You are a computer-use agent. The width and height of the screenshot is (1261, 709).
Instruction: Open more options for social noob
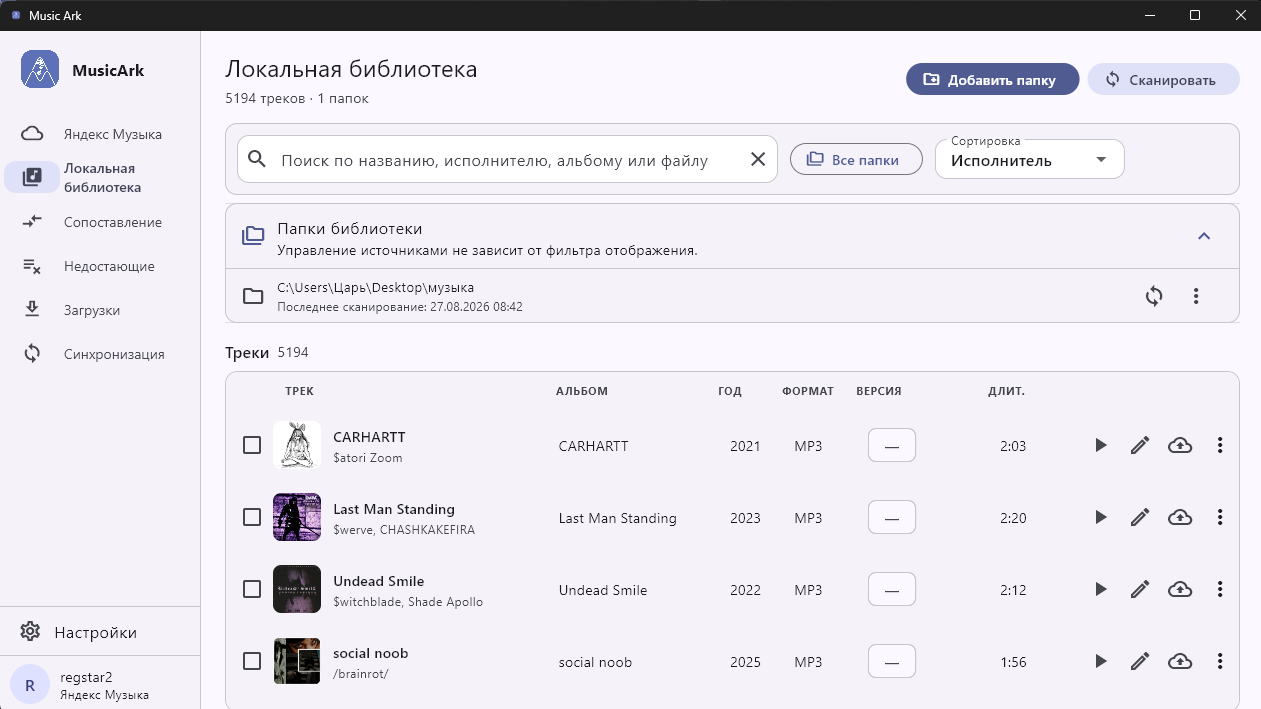click(x=1220, y=662)
